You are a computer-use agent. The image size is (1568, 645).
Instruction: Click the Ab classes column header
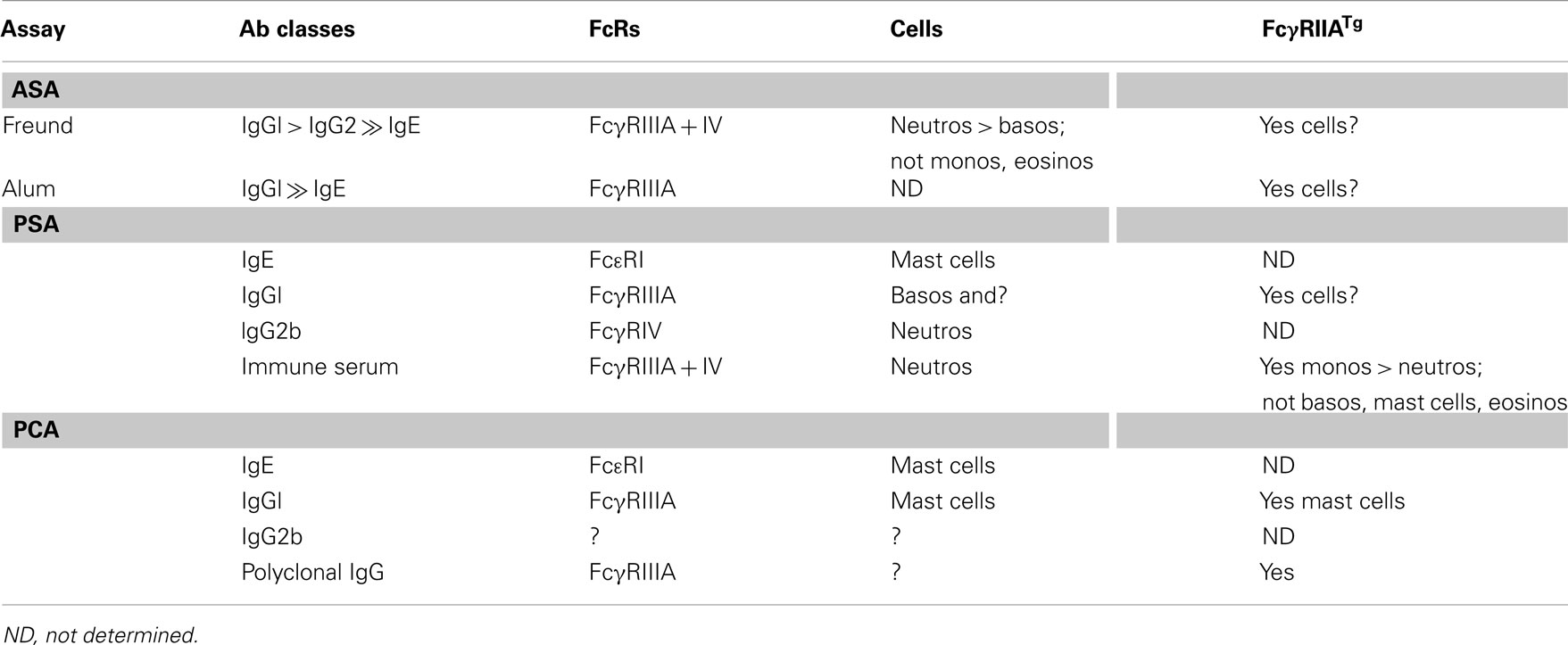pyautogui.click(x=297, y=29)
